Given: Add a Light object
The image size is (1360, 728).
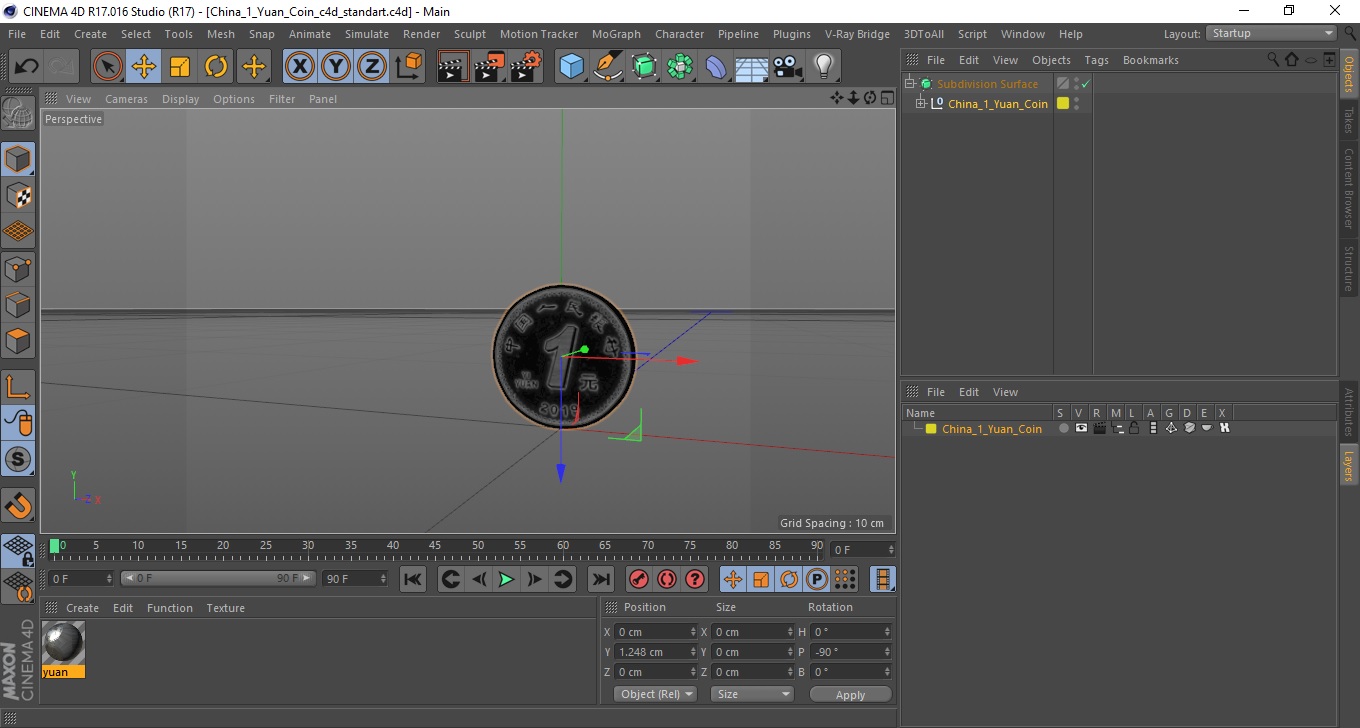Looking at the screenshot, I should (x=824, y=67).
